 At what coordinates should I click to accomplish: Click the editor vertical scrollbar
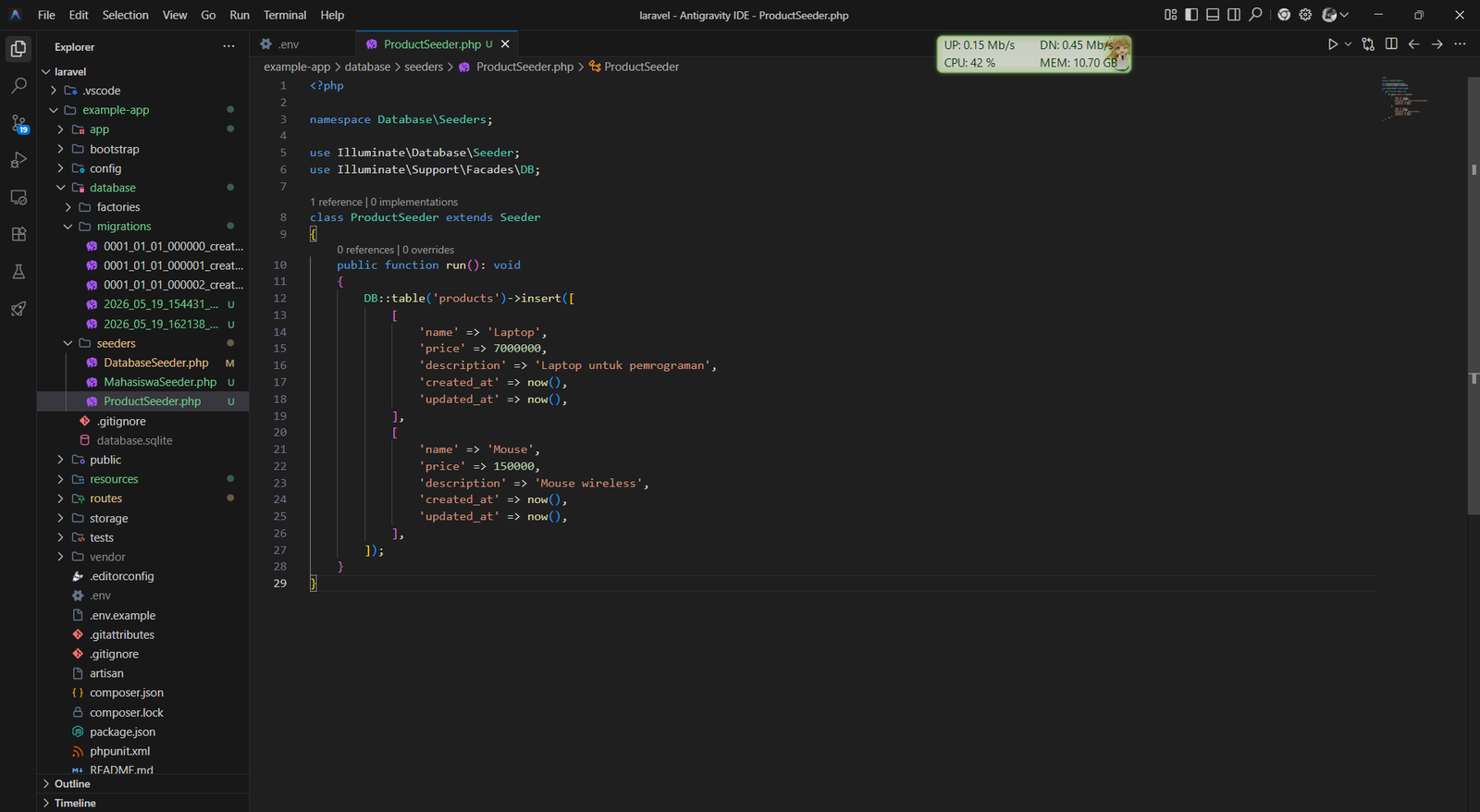click(x=1474, y=296)
